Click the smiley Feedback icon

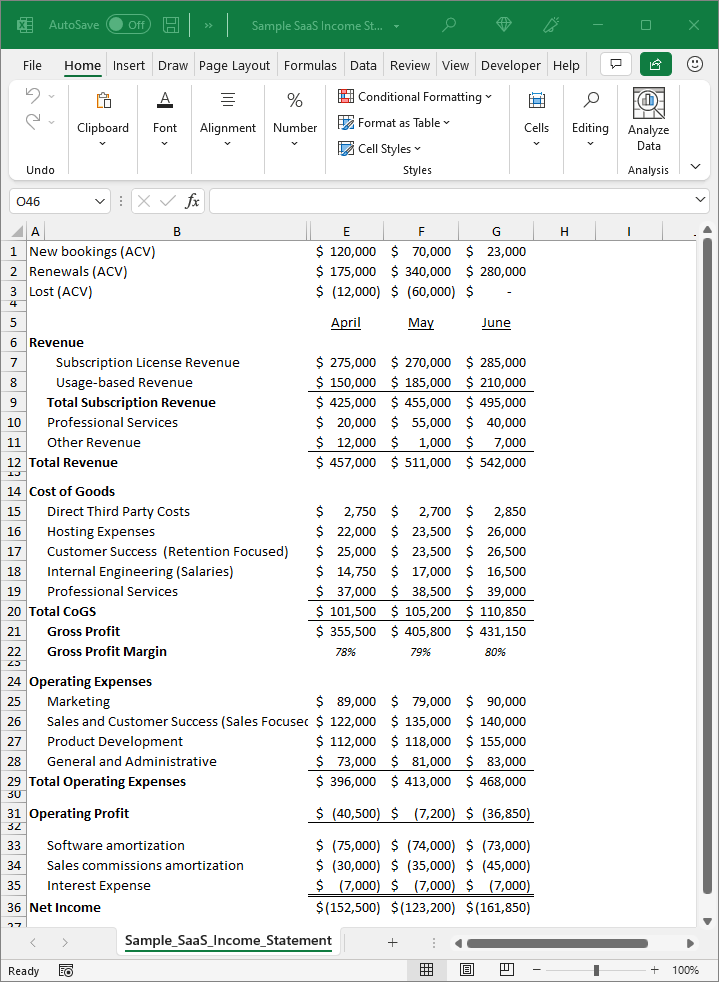coord(695,65)
